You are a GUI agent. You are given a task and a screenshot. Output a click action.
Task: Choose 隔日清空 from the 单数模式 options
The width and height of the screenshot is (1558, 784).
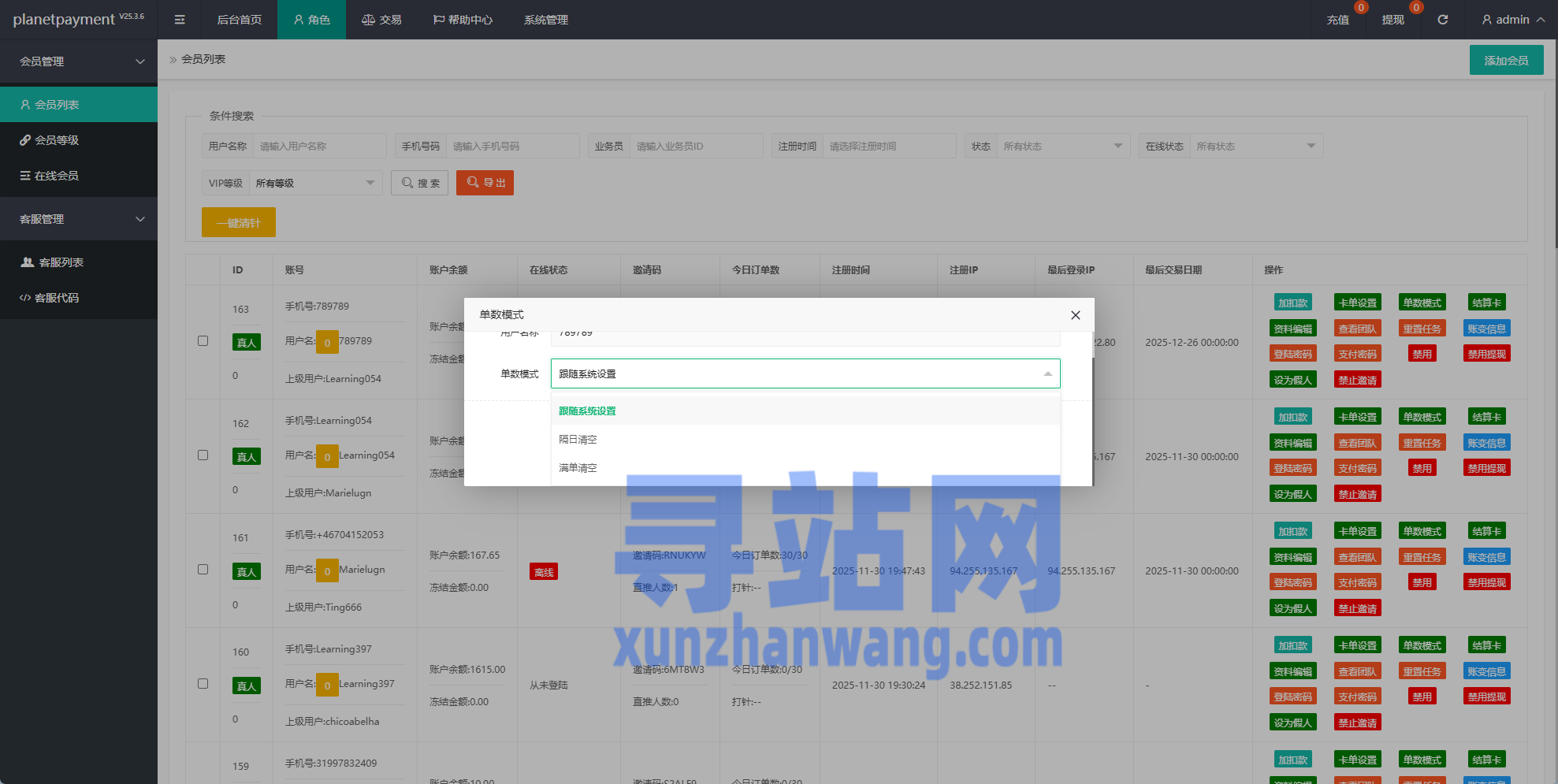point(578,439)
